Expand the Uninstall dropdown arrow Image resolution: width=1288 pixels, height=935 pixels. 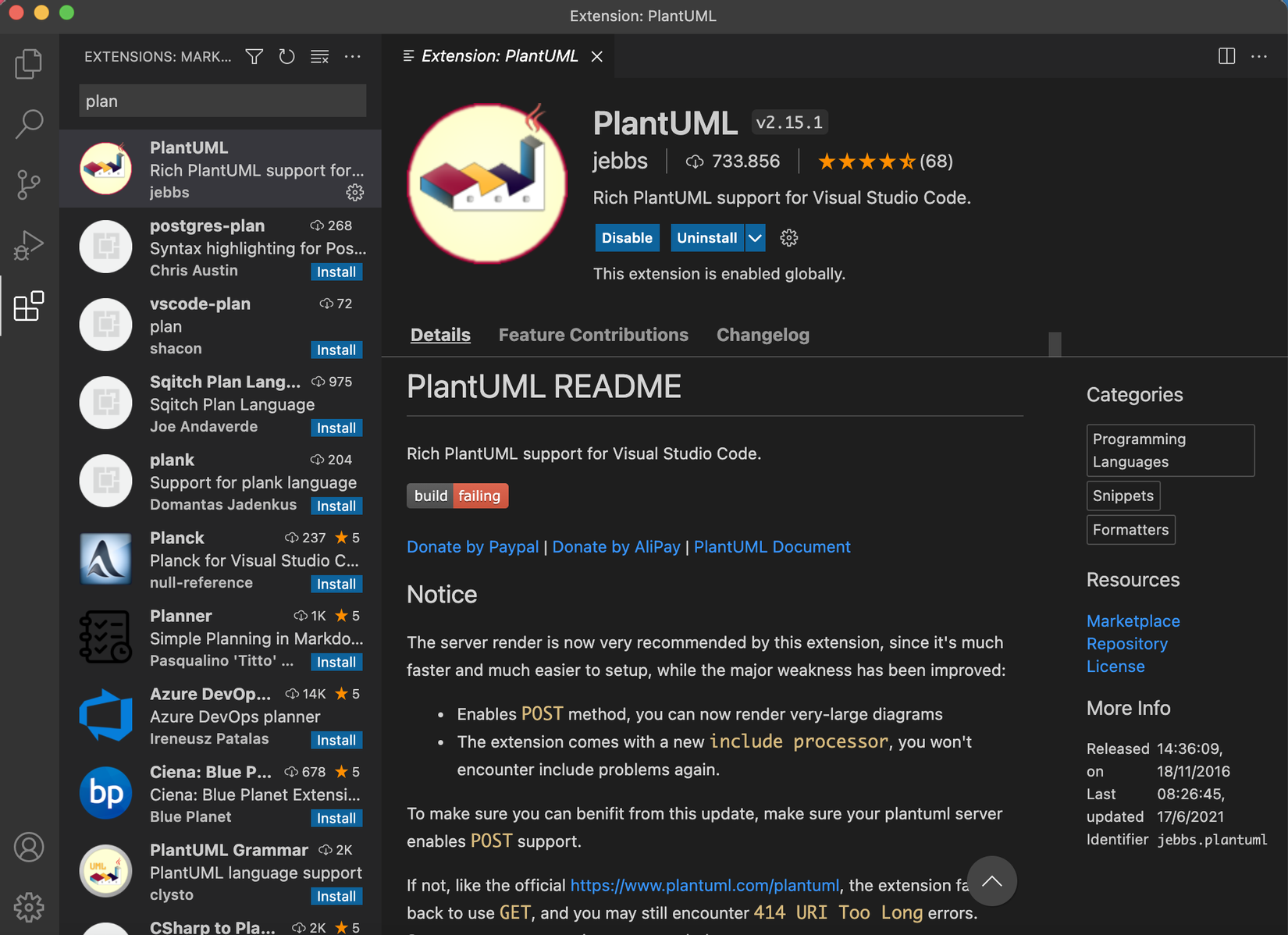tap(754, 237)
